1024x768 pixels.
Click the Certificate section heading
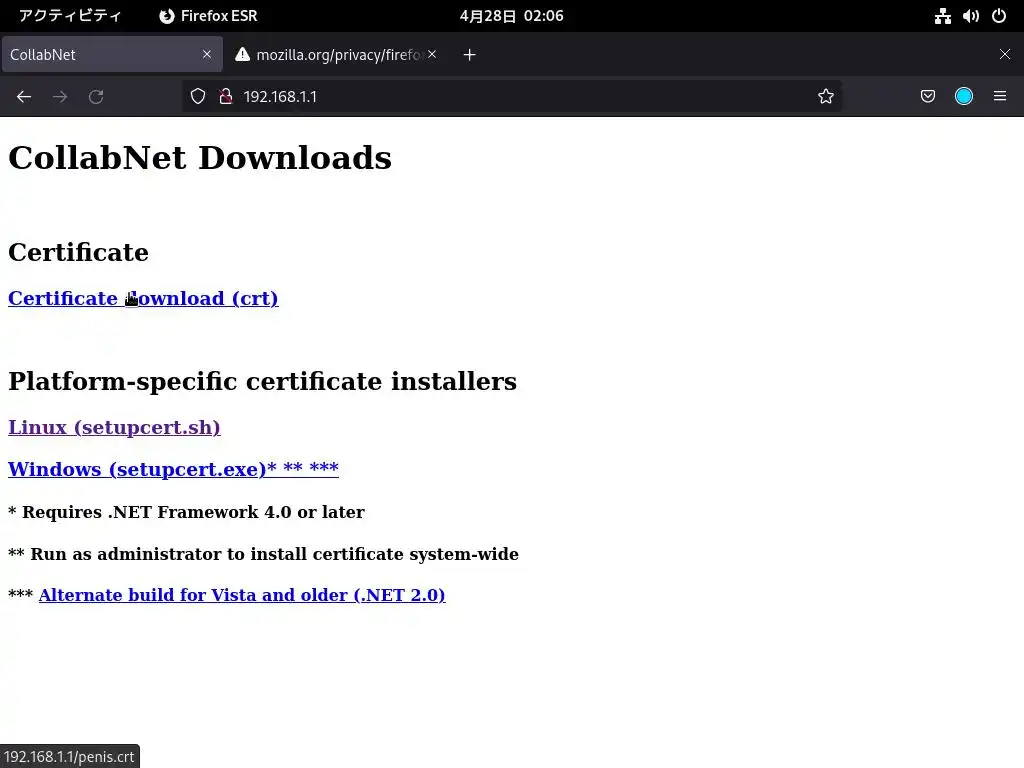pyautogui.click(x=78, y=252)
